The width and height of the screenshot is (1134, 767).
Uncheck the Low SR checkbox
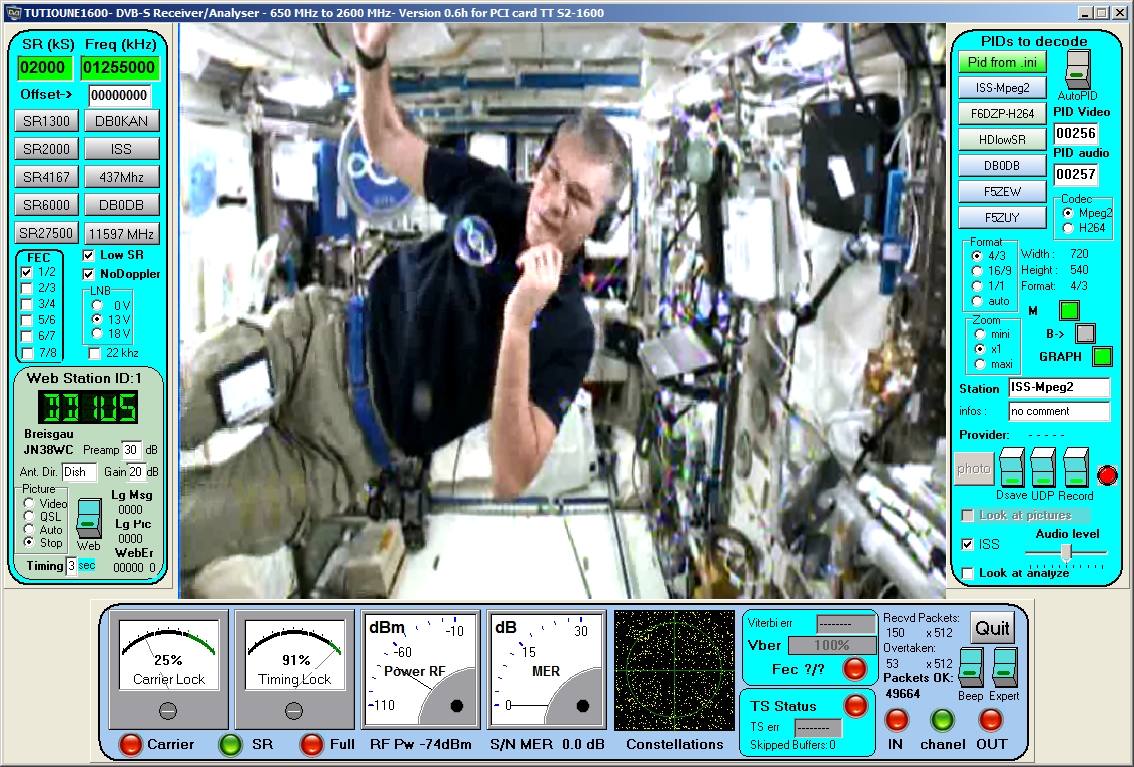89,255
